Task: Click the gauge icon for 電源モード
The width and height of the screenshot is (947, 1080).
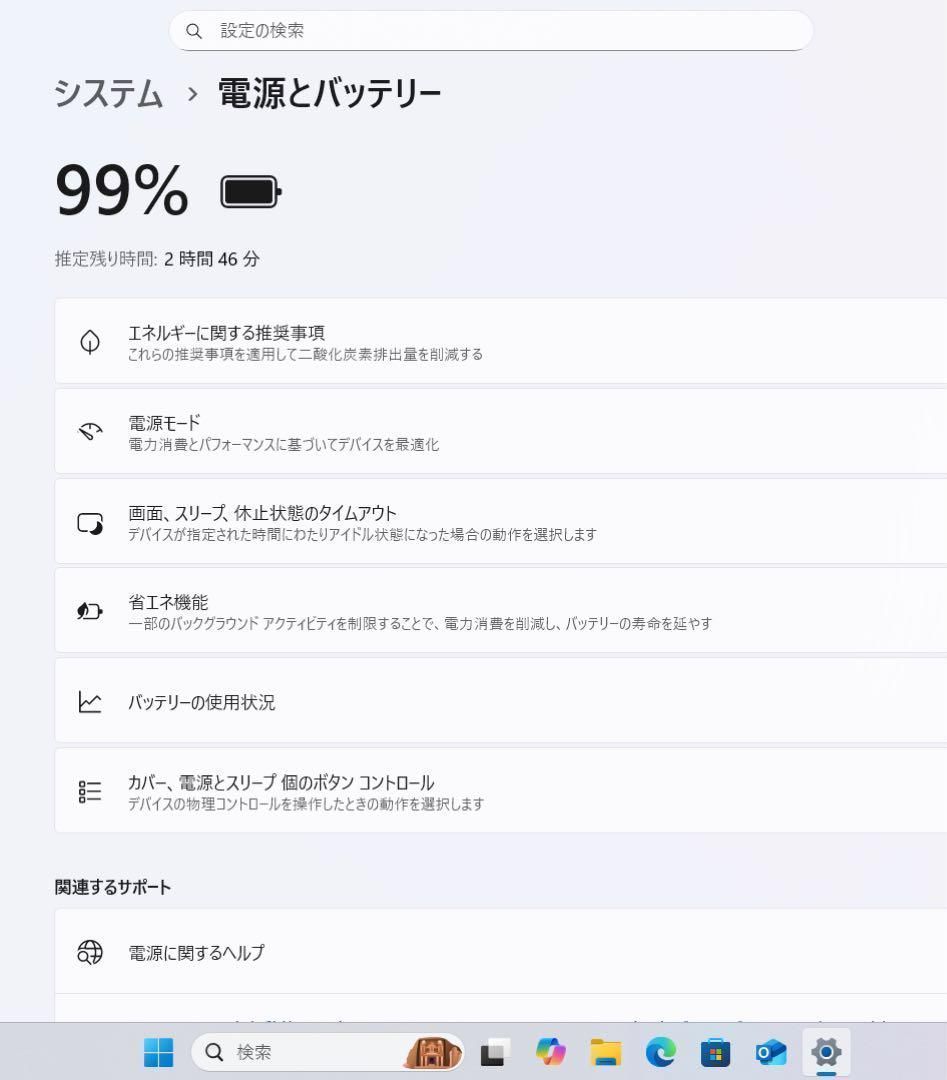Action: point(90,432)
